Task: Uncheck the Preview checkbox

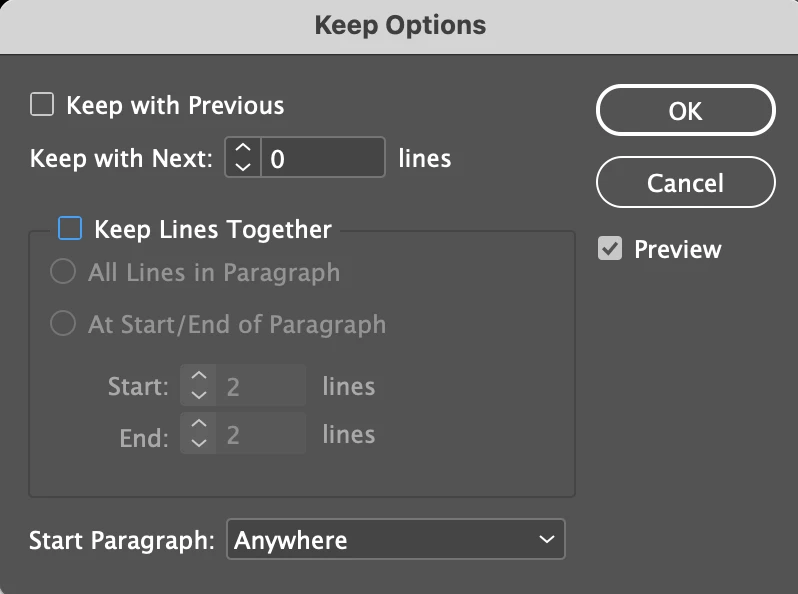Action: (x=610, y=249)
